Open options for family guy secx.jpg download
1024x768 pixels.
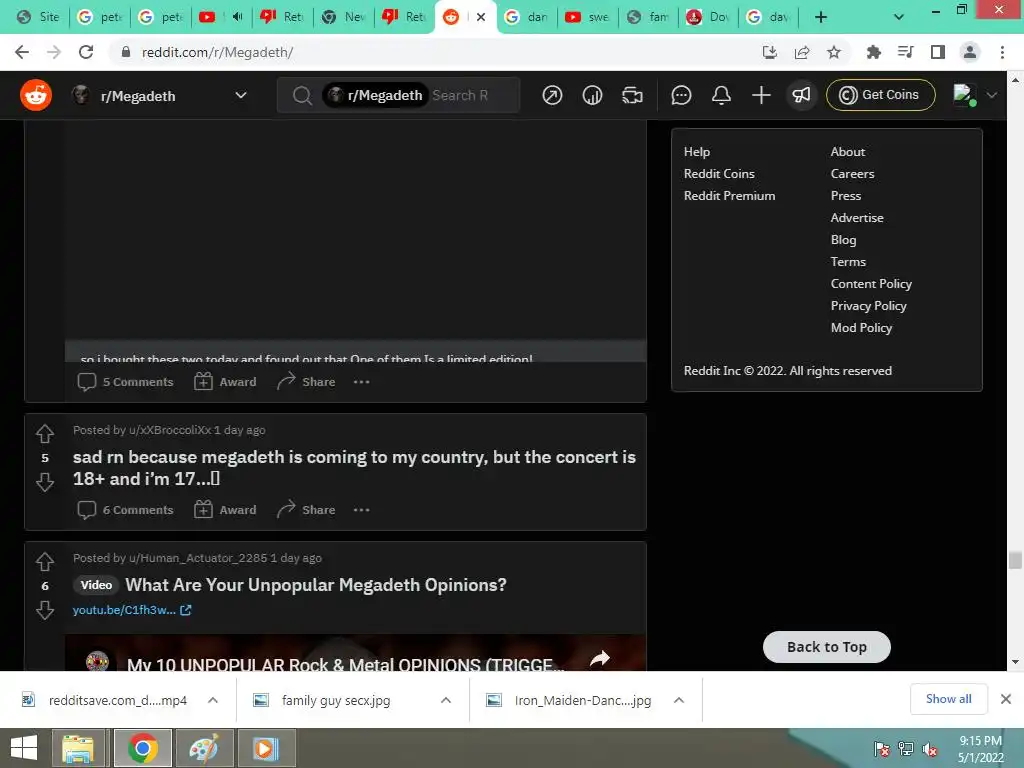coord(446,700)
